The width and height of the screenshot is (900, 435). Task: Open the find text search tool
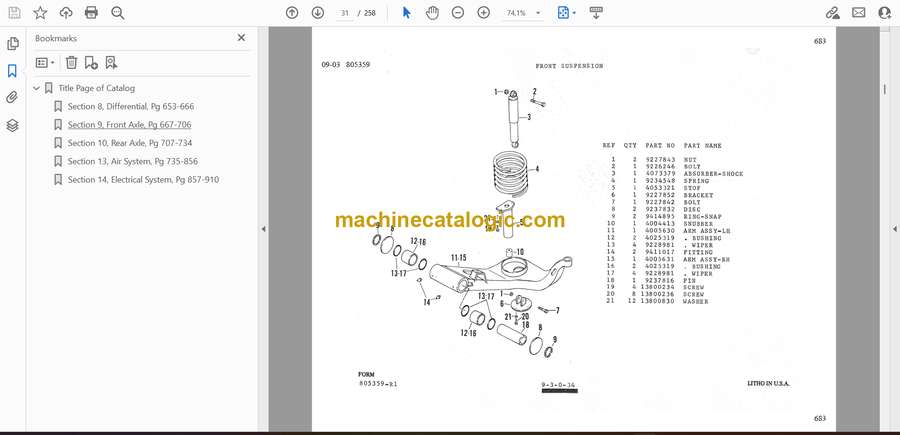[118, 13]
